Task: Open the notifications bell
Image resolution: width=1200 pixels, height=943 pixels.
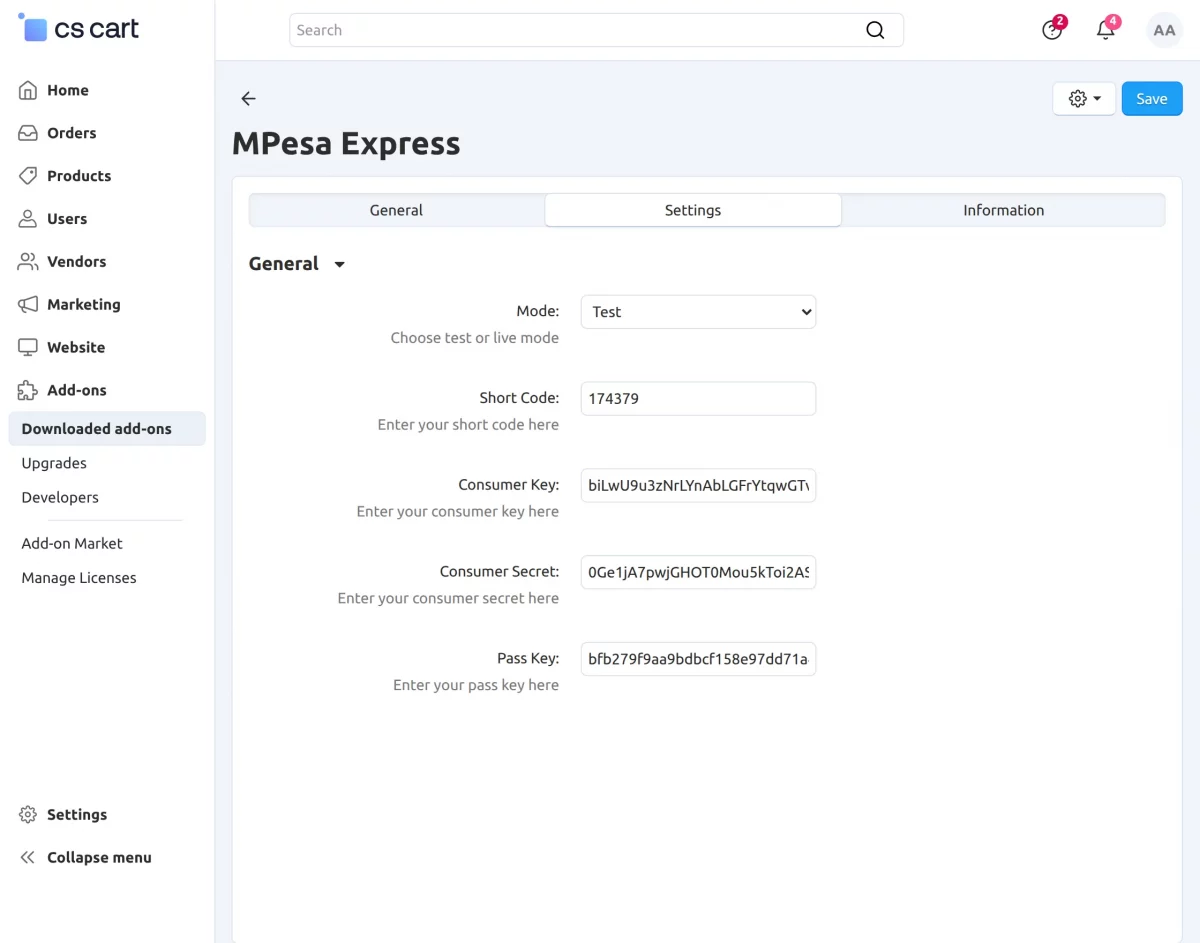Action: 1106,30
